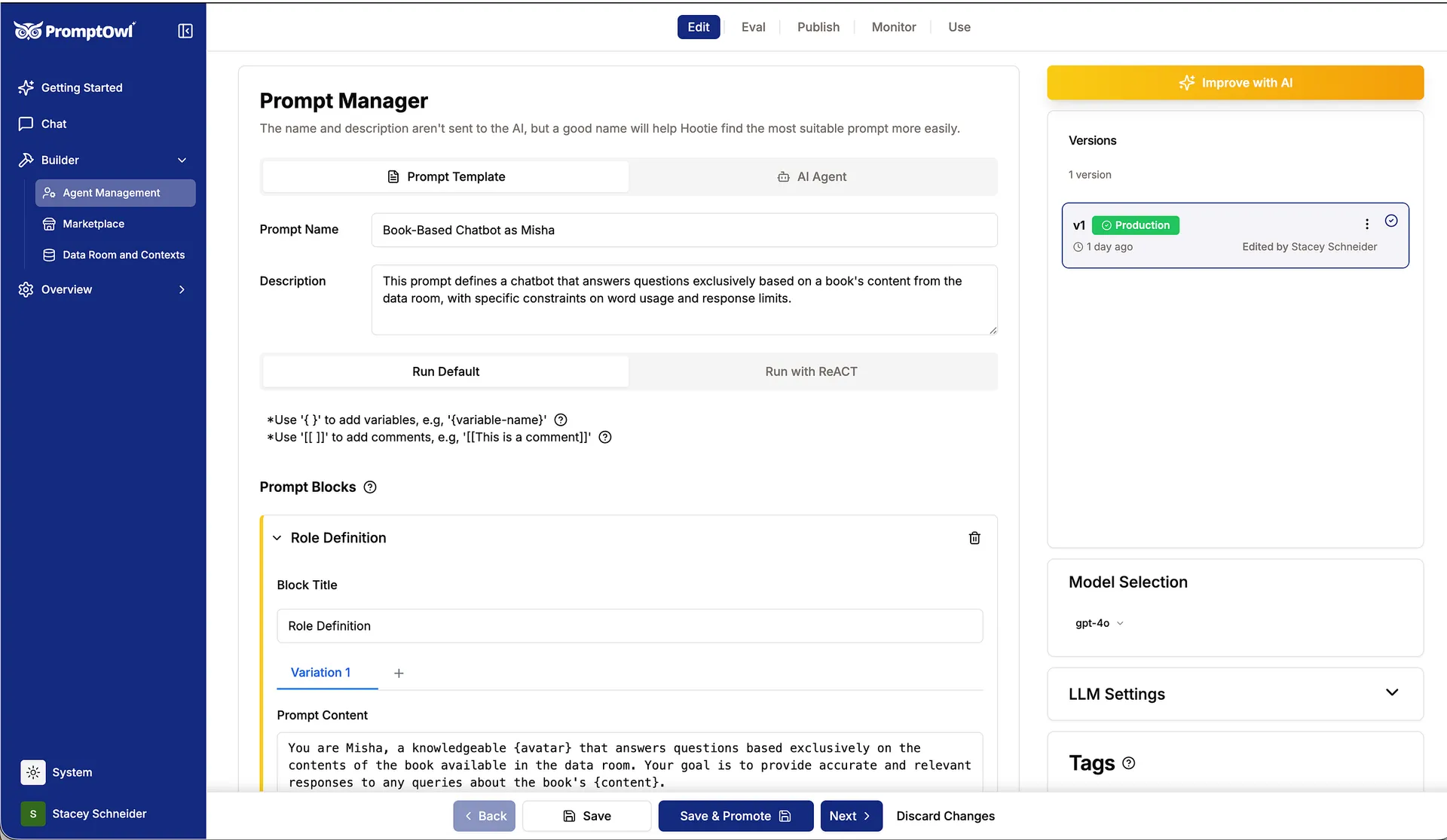Toggle the System theme switch

tap(32, 772)
